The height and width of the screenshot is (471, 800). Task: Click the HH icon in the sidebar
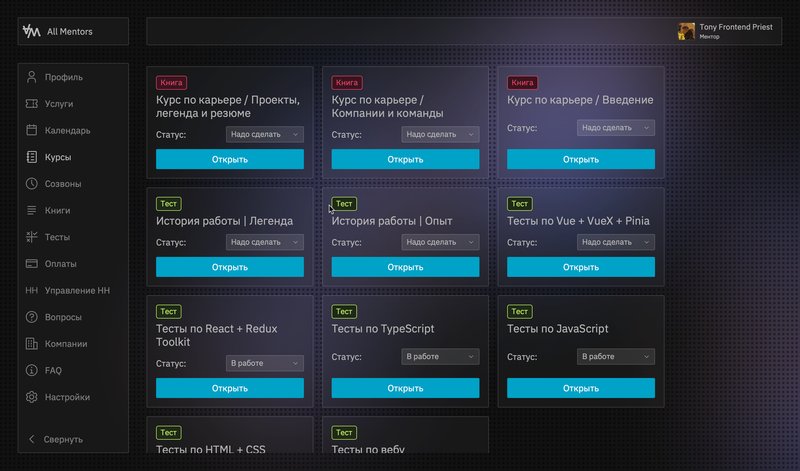pos(32,290)
